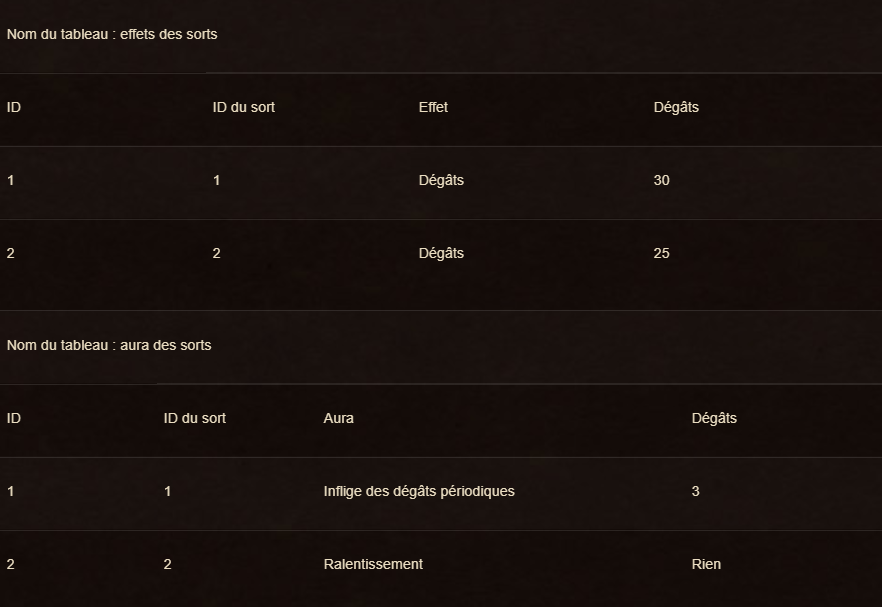The height and width of the screenshot is (607, 882).
Task: Select the "Rien" damage cell
Action: [x=706, y=564]
